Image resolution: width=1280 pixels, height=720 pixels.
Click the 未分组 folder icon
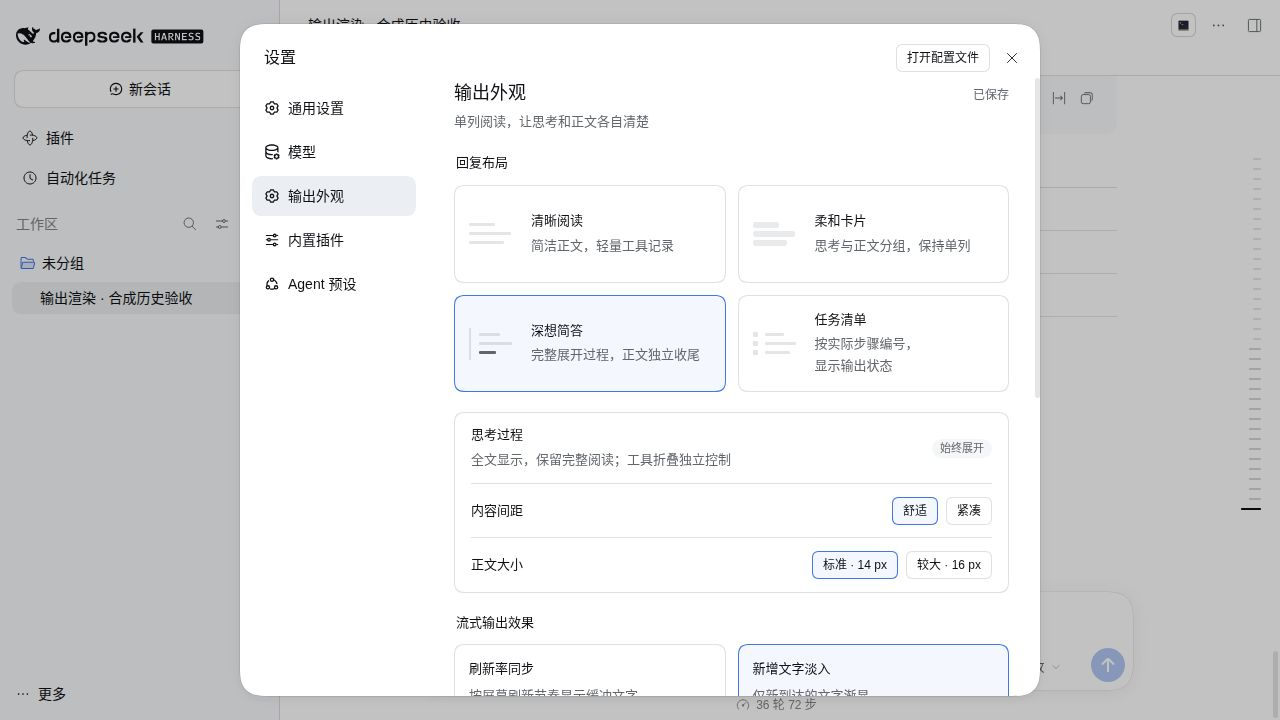(x=28, y=263)
